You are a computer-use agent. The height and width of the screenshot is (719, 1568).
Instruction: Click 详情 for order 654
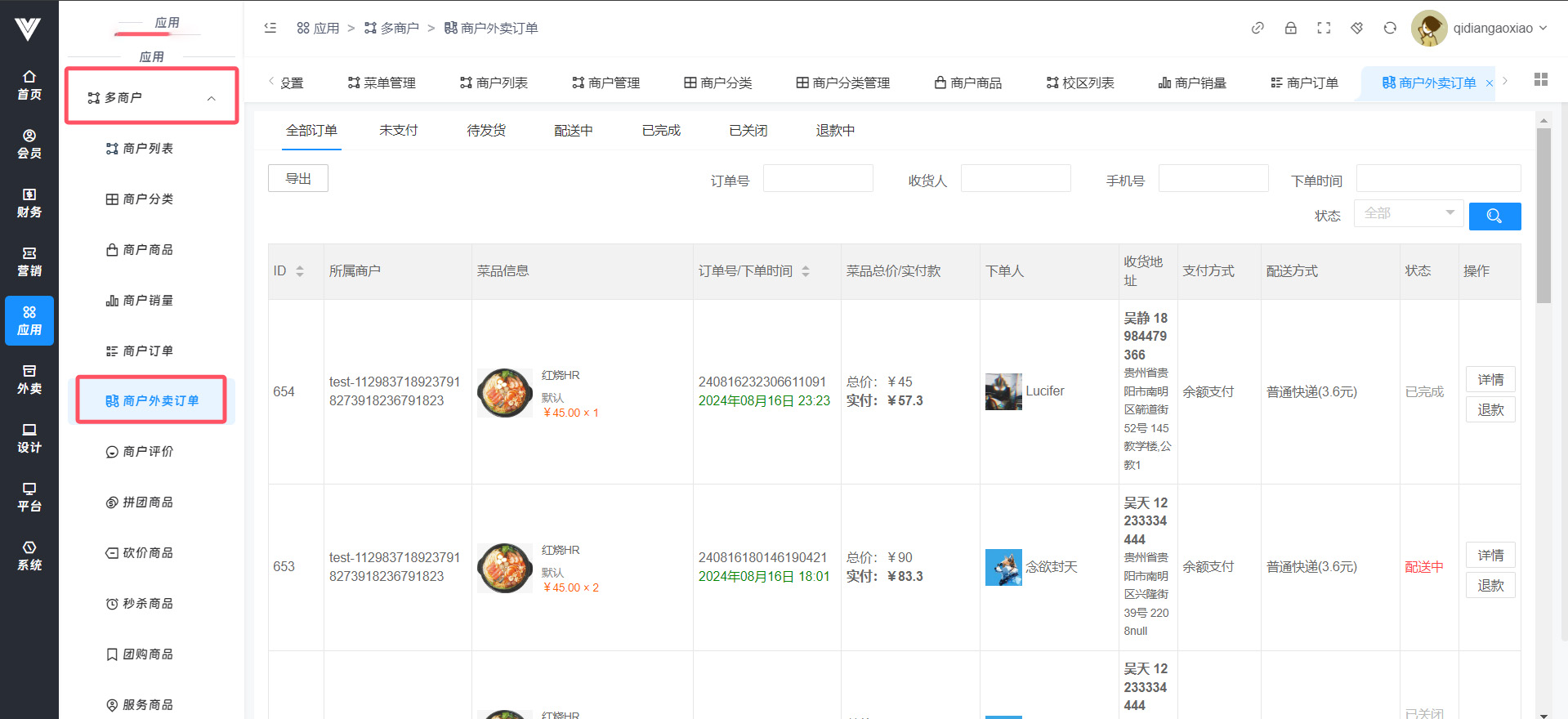(x=1490, y=380)
